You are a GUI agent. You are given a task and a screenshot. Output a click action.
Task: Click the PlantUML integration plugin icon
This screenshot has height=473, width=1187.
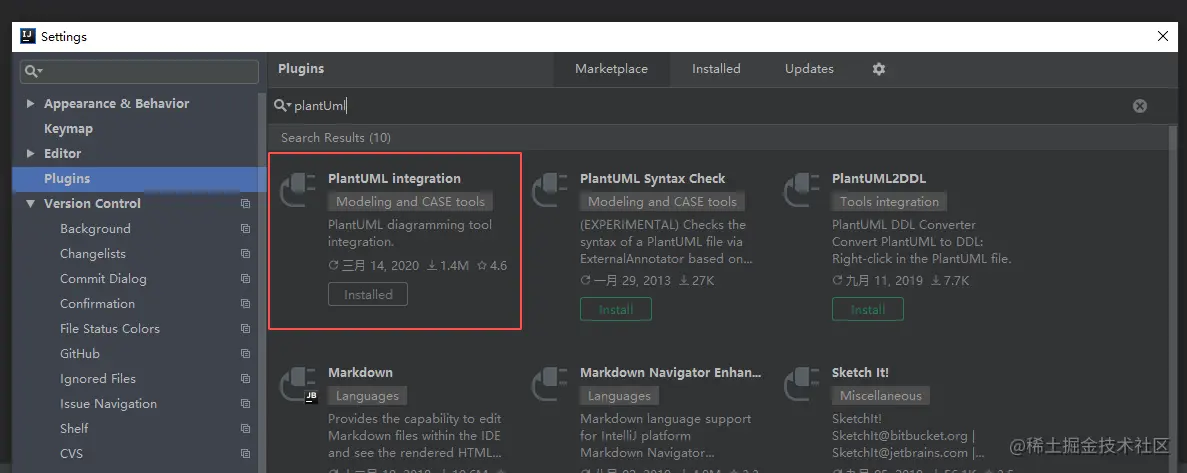click(298, 190)
